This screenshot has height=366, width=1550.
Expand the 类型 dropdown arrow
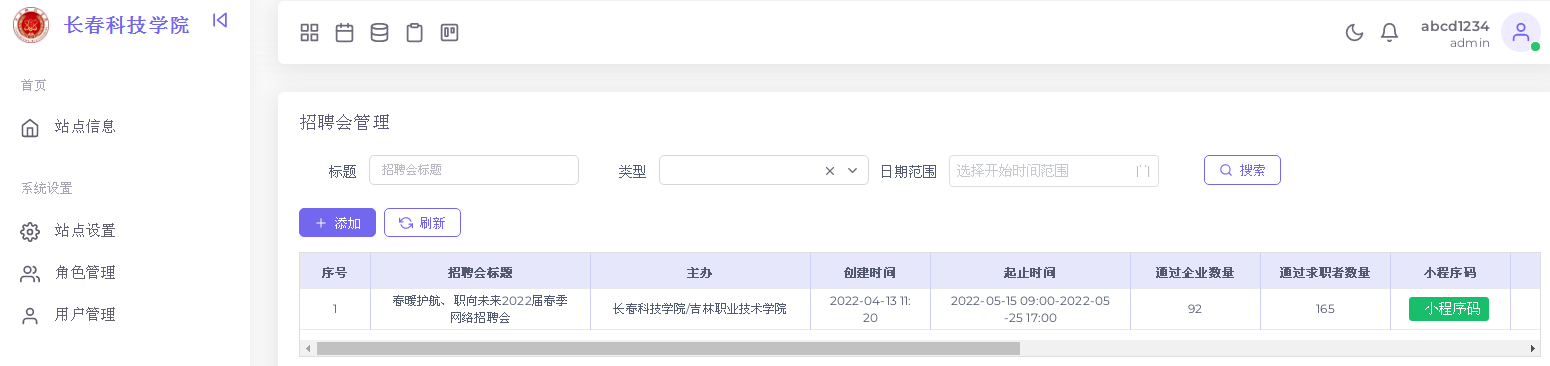853,171
